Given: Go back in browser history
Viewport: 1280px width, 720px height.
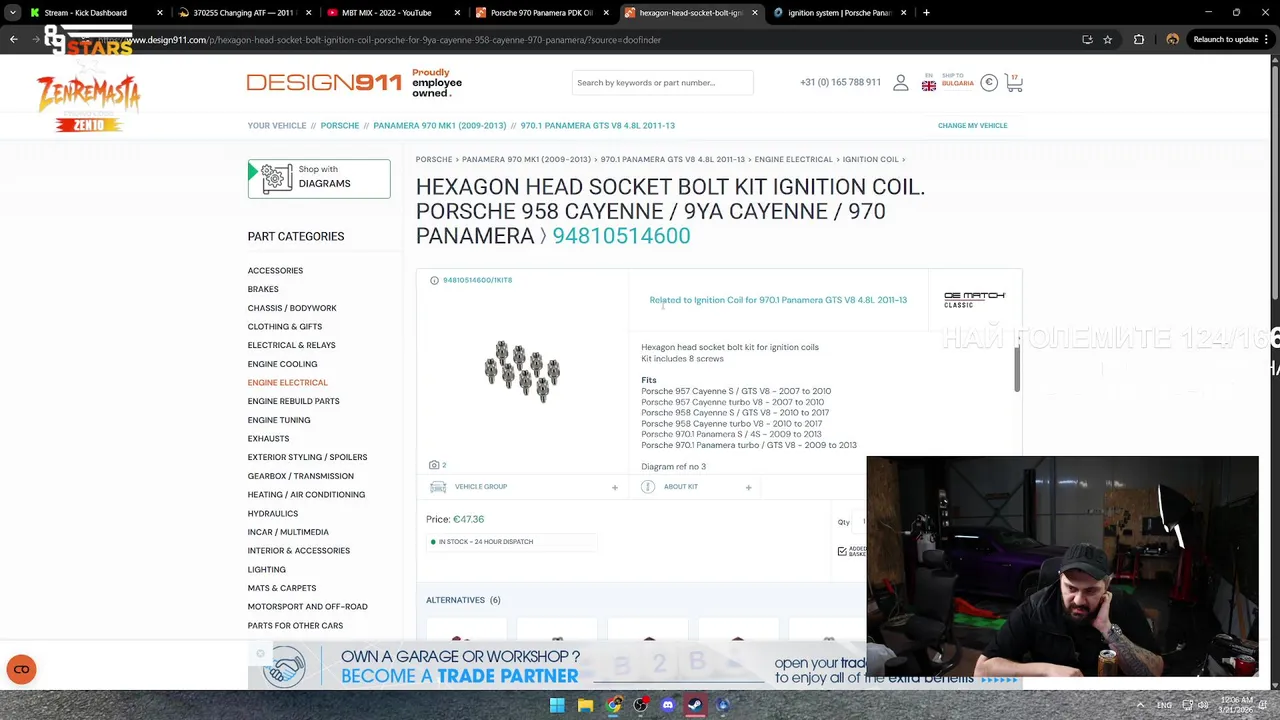Looking at the screenshot, I should pos(14,40).
